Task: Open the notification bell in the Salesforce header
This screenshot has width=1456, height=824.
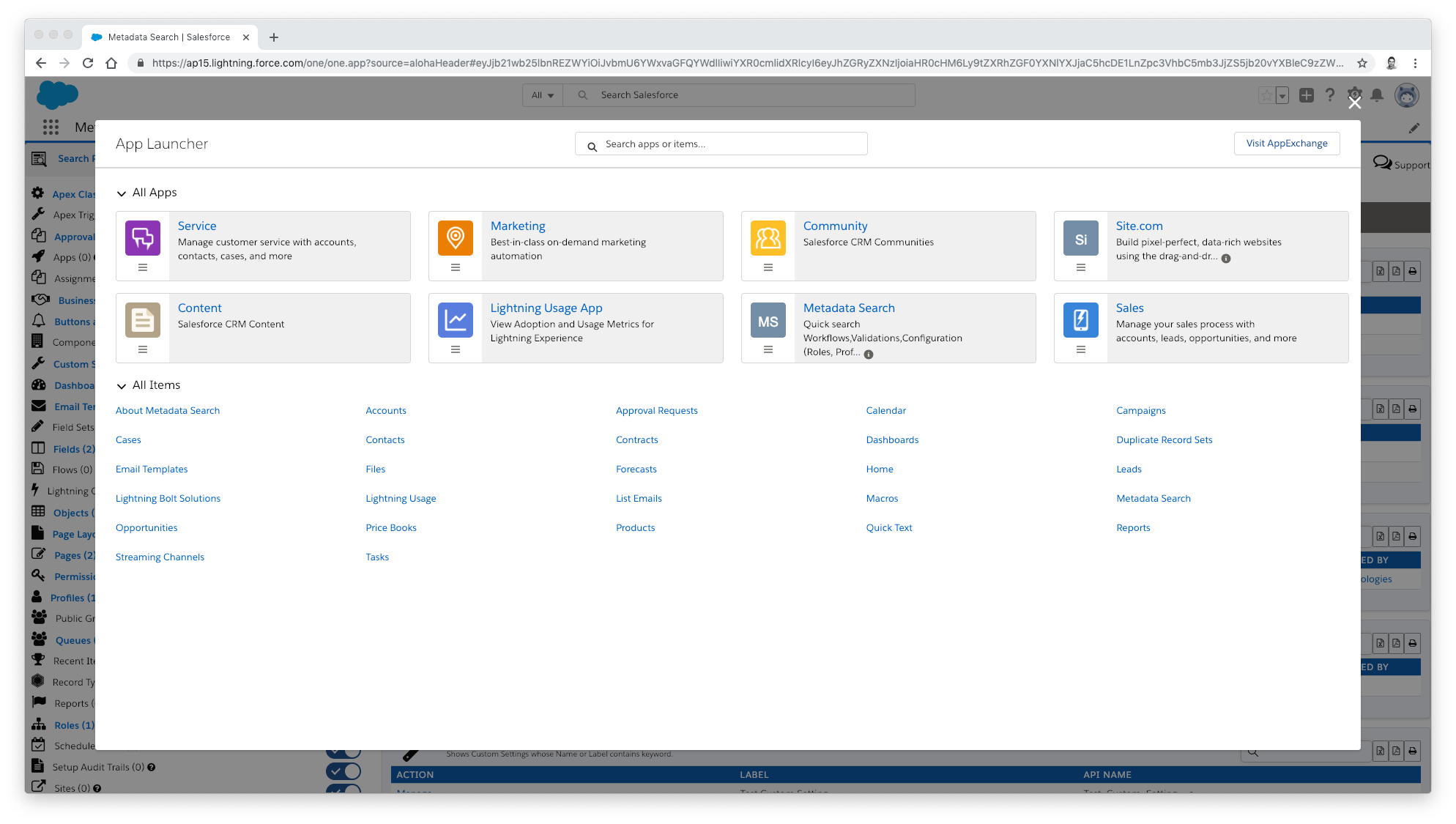Action: [1378, 95]
